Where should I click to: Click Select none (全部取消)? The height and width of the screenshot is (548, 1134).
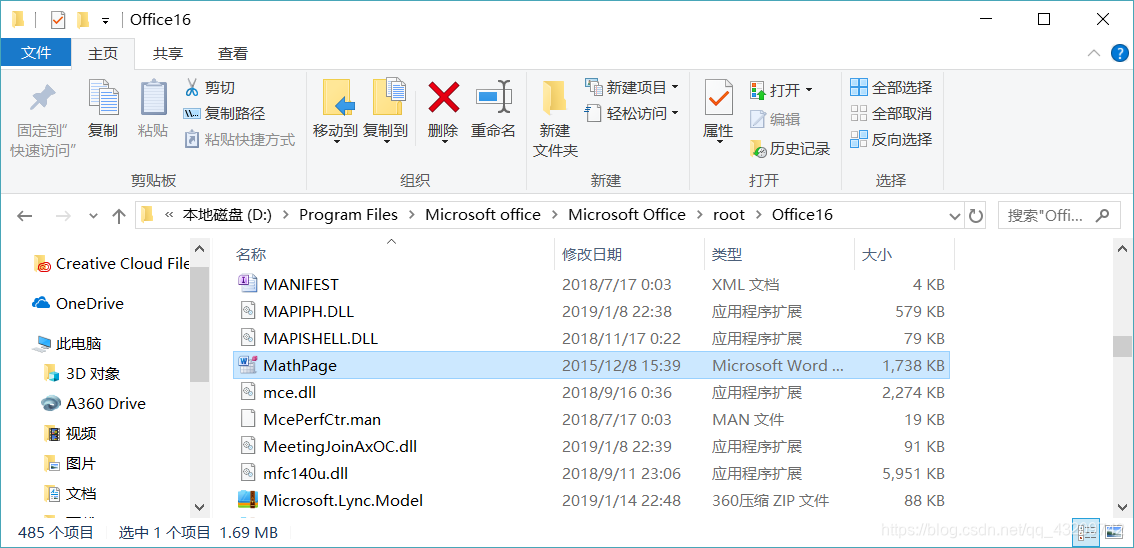click(x=891, y=114)
